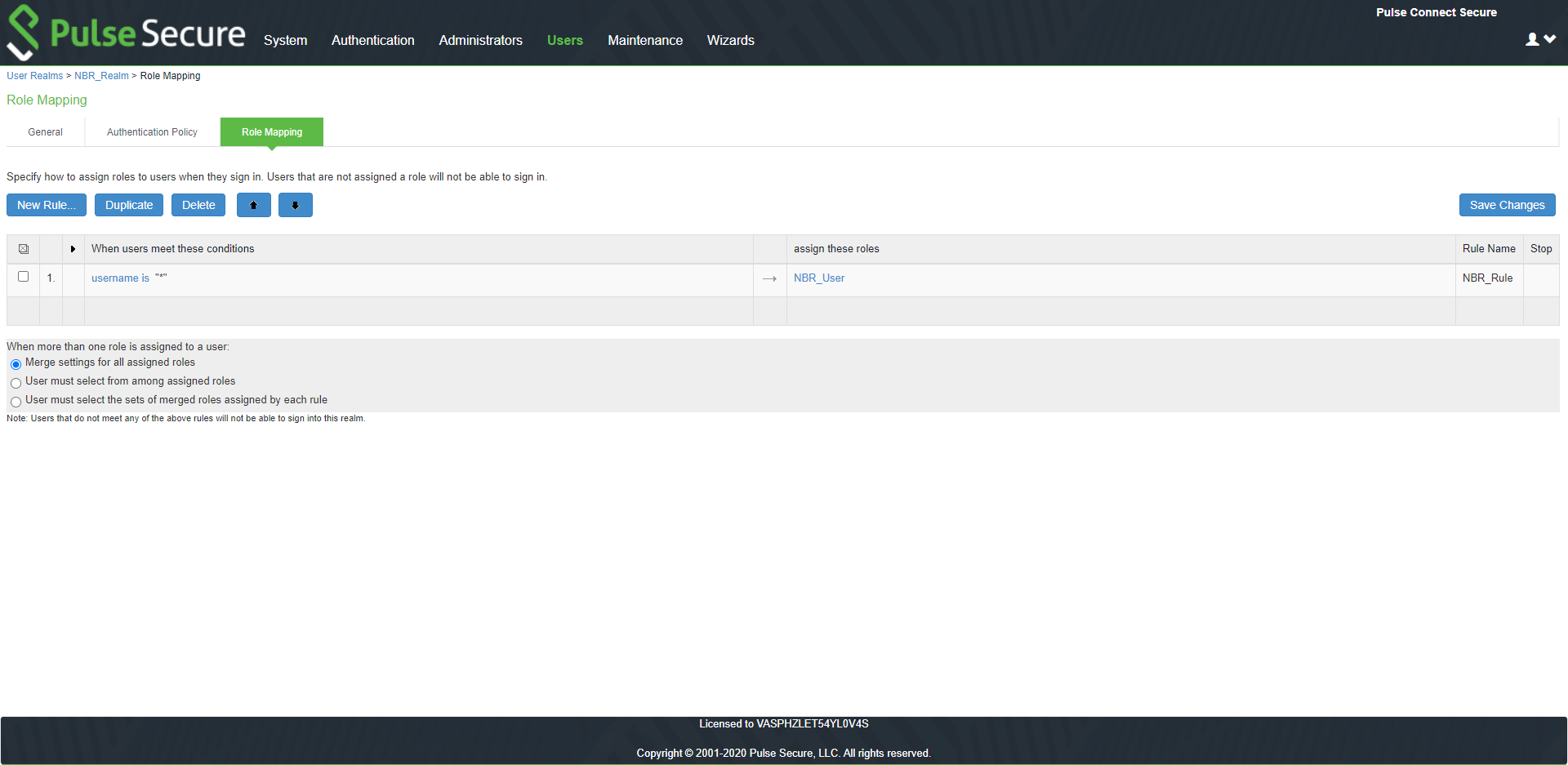Click Save Changes button
1568x765 pixels.
click(1507, 205)
